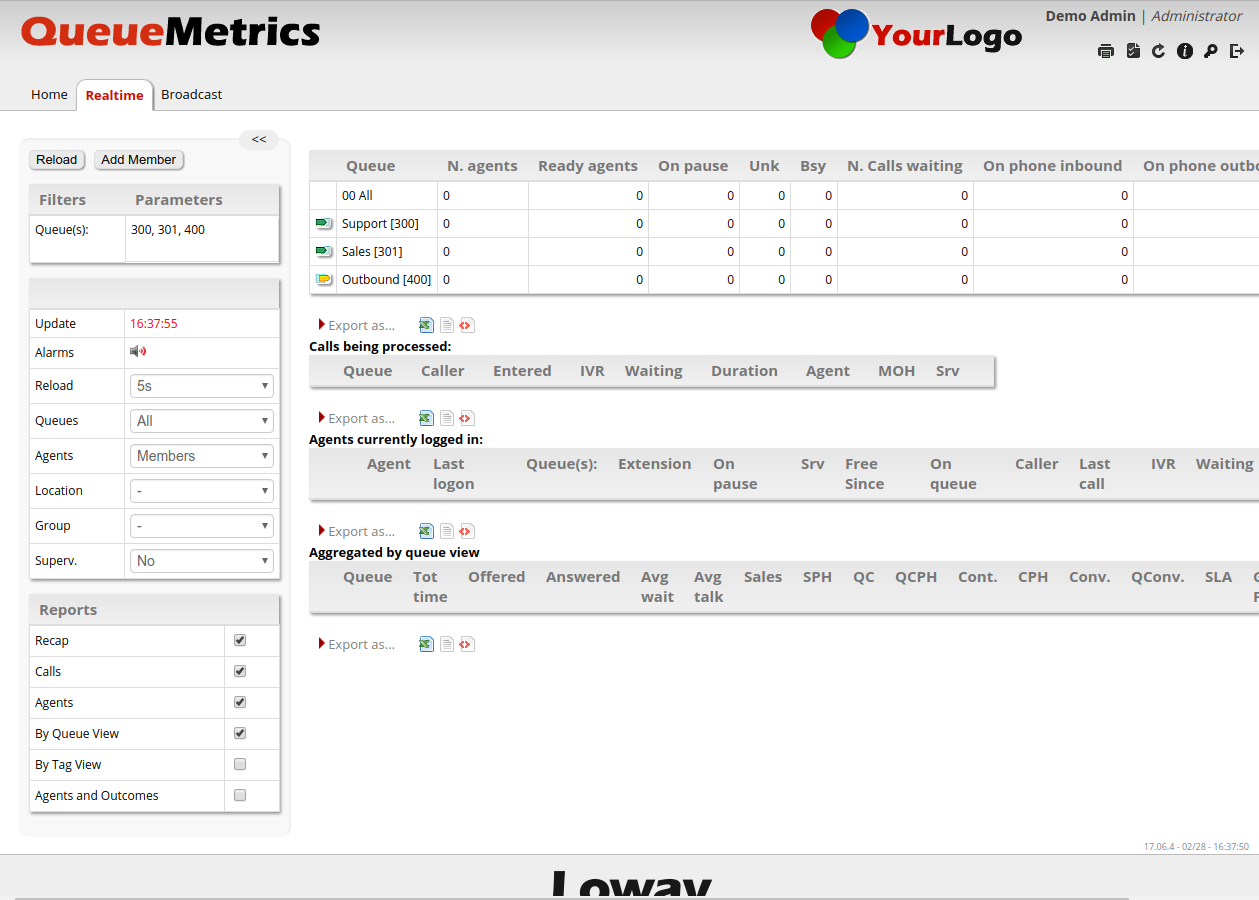Click the Add Member button
1259x900 pixels.
[x=139, y=160]
